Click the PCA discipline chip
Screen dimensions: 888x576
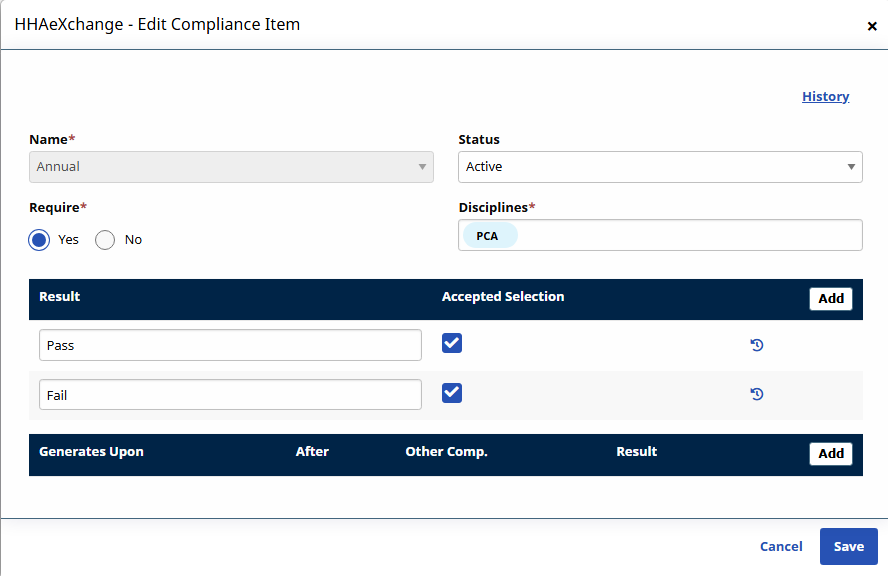pos(487,236)
